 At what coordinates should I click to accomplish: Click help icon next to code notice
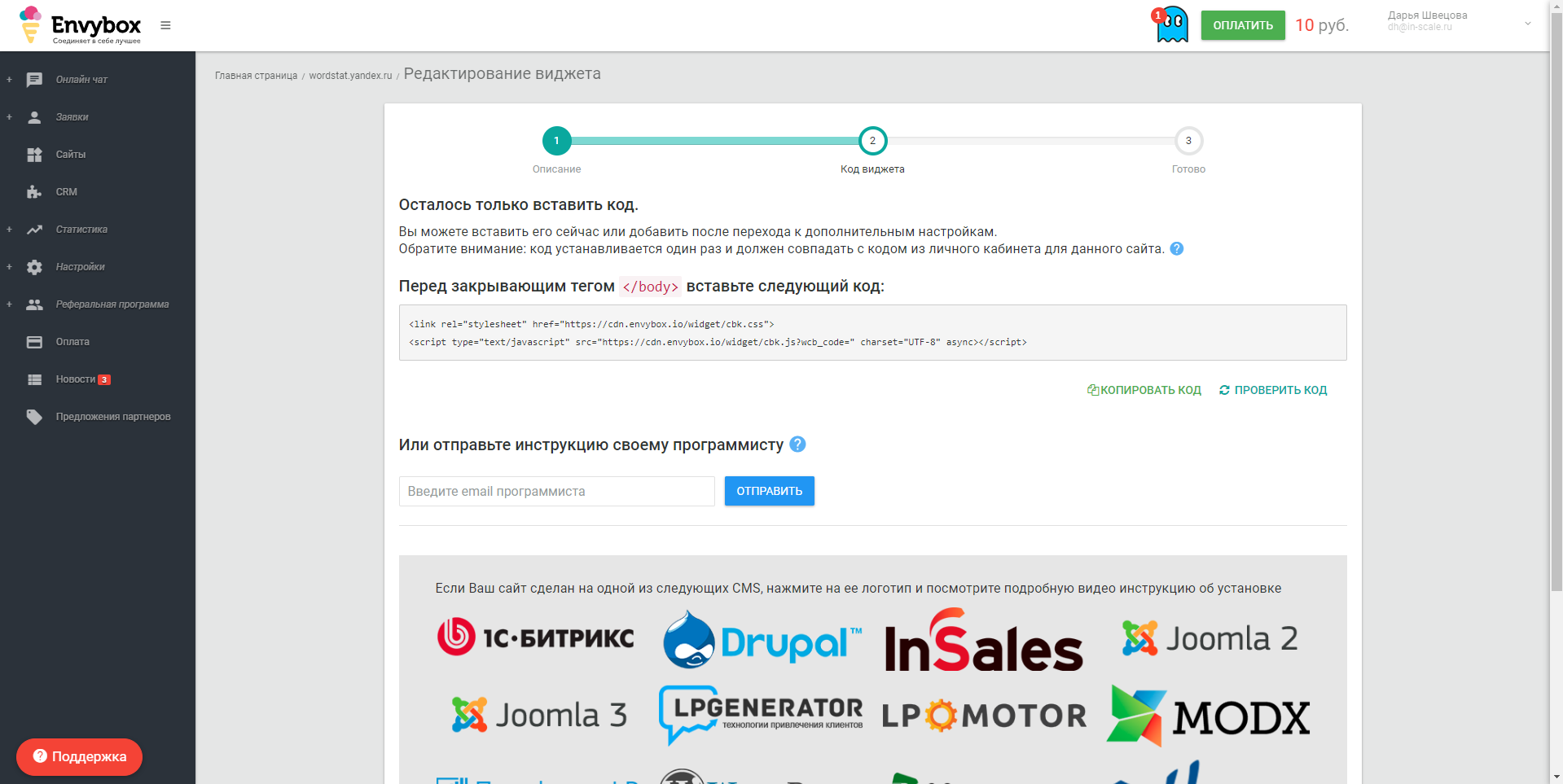coord(1177,249)
